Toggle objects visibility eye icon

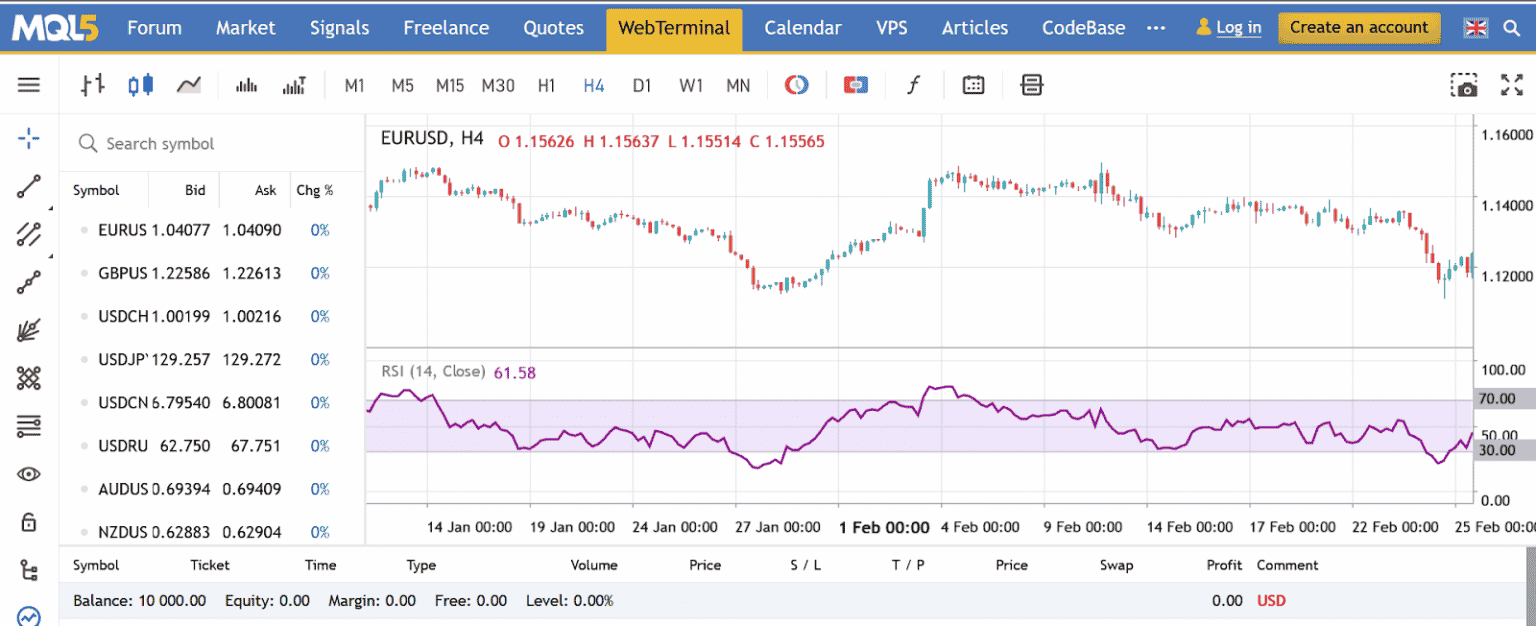click(29, 474)
